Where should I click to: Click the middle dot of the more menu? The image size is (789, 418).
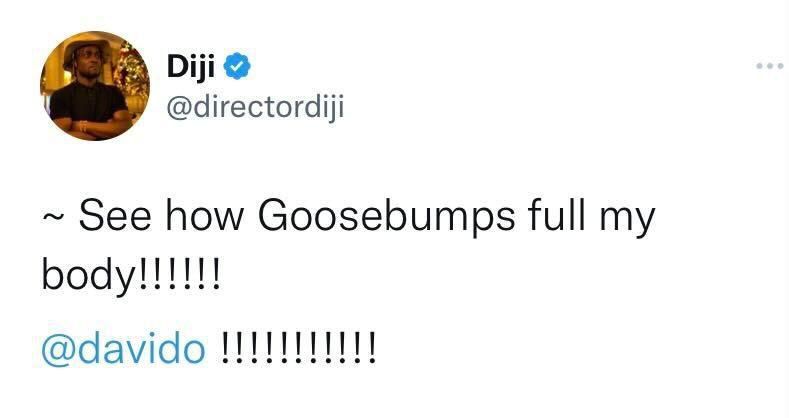click(x=770, y=67)
